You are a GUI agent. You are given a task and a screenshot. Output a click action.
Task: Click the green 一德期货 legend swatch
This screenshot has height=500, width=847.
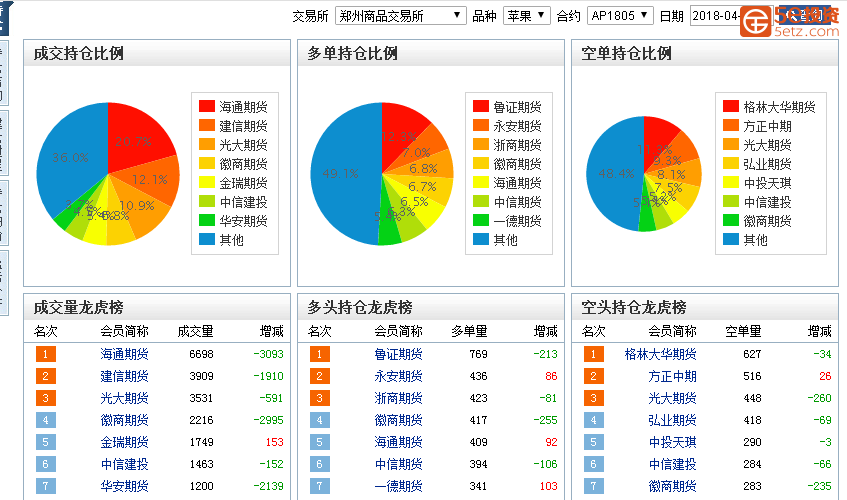coord(481,220)
